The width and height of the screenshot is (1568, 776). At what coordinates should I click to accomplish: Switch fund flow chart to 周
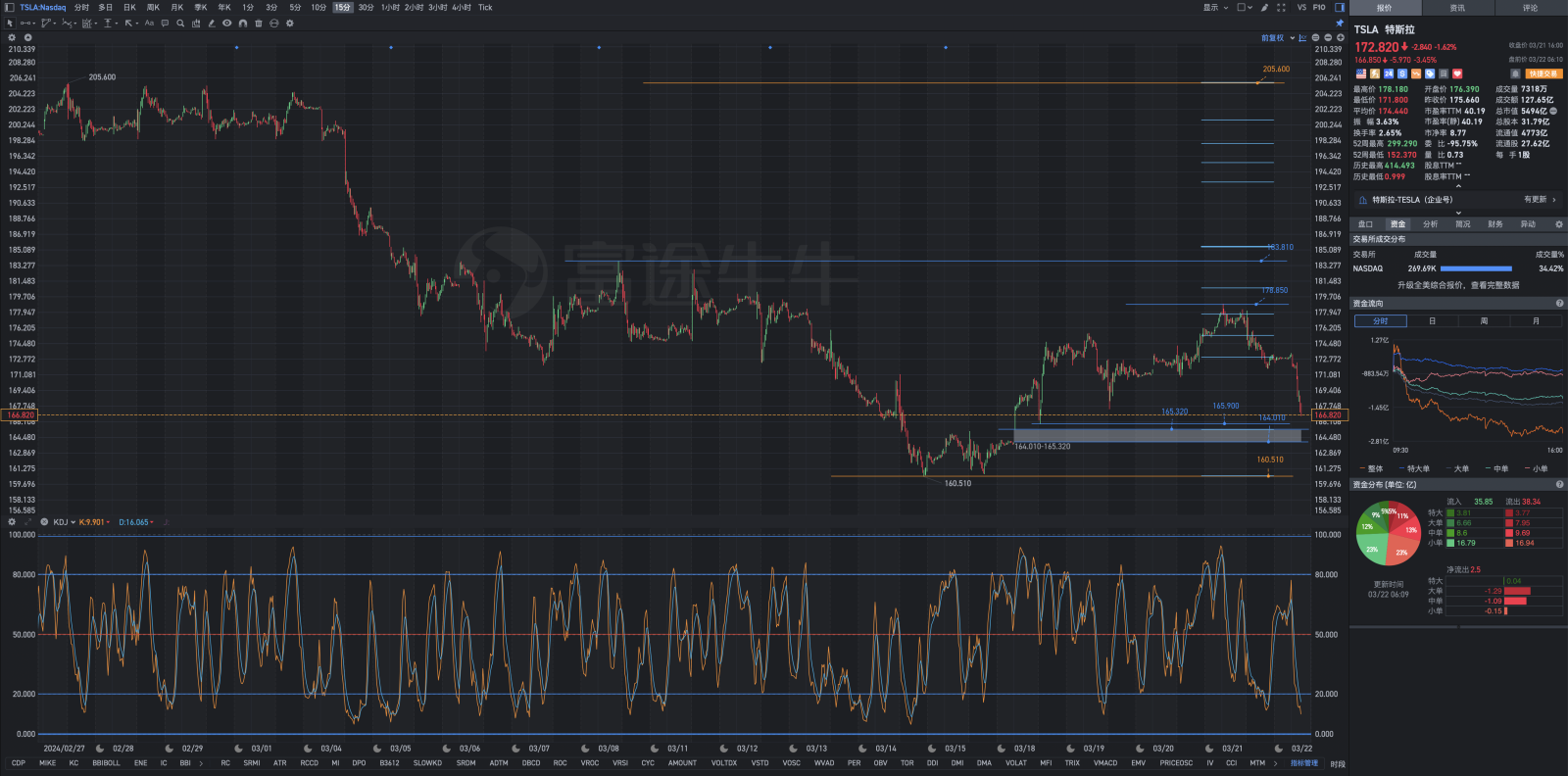[x=1484, y=321]
